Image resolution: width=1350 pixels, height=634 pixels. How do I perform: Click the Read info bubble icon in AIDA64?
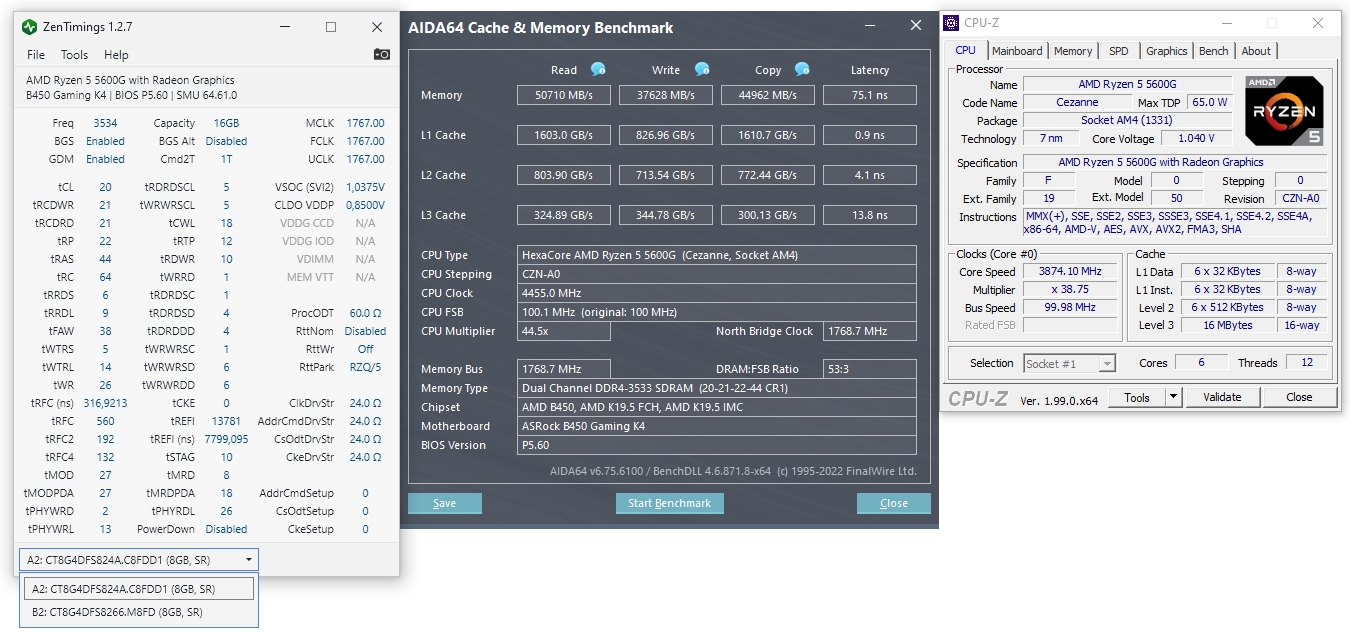point(598,69)
